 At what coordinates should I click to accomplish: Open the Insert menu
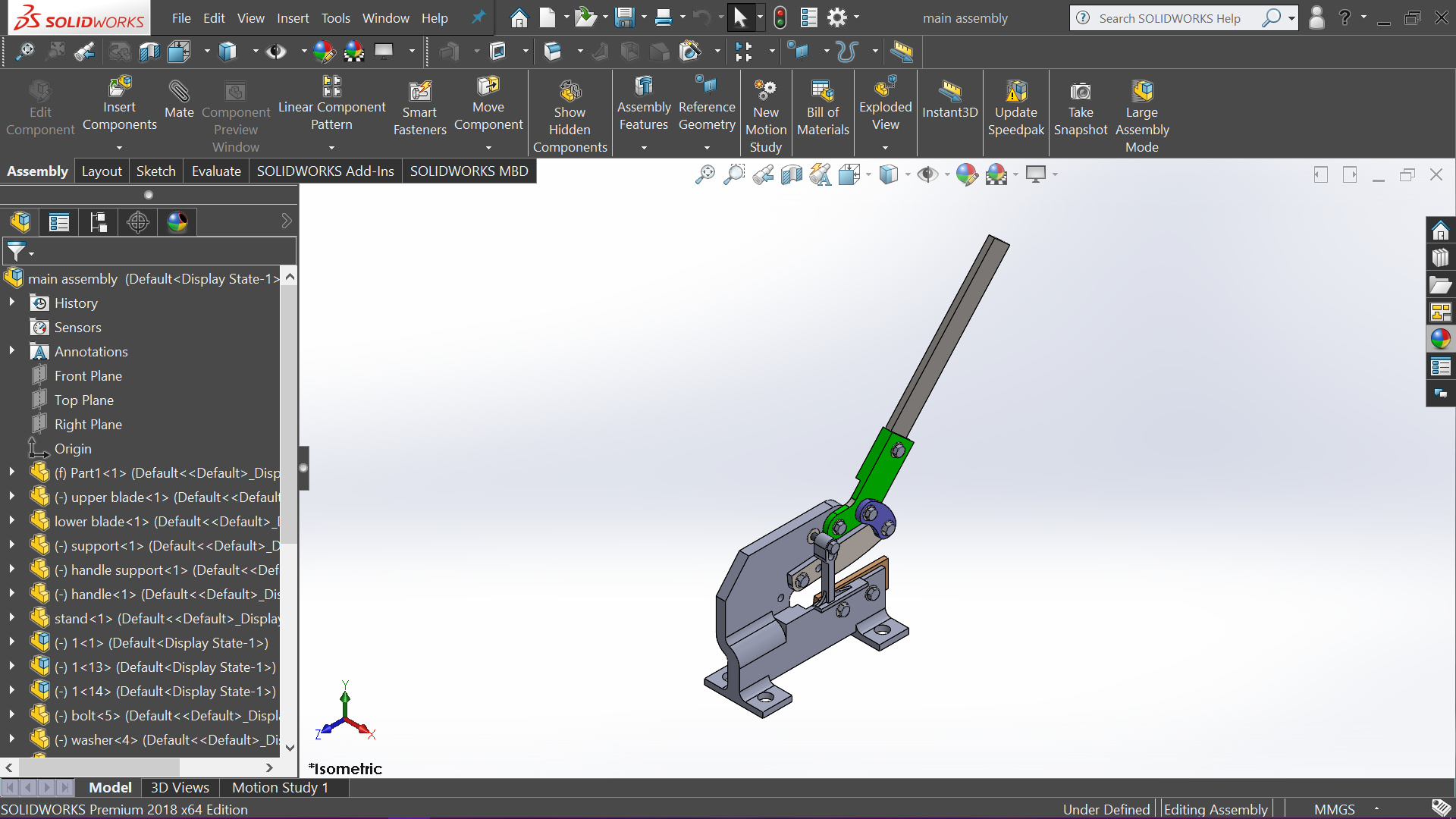pos(293,18)
